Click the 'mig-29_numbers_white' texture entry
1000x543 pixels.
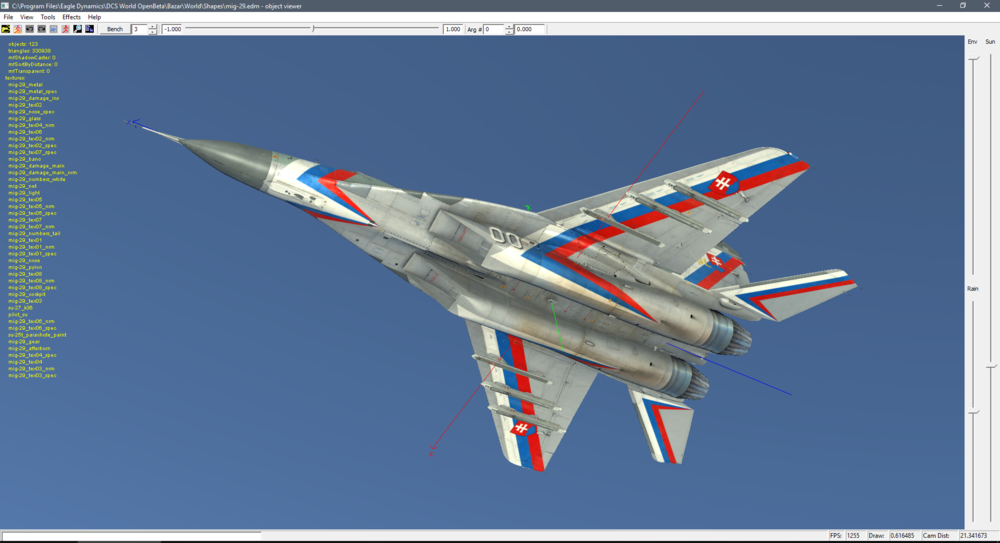point(37,179)
